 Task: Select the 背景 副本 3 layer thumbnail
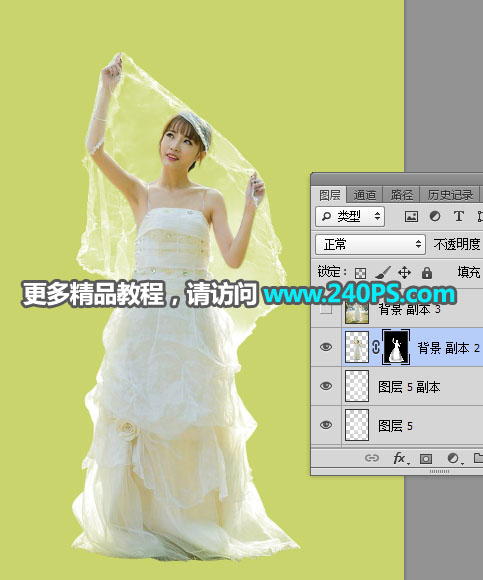pos(357,312)
